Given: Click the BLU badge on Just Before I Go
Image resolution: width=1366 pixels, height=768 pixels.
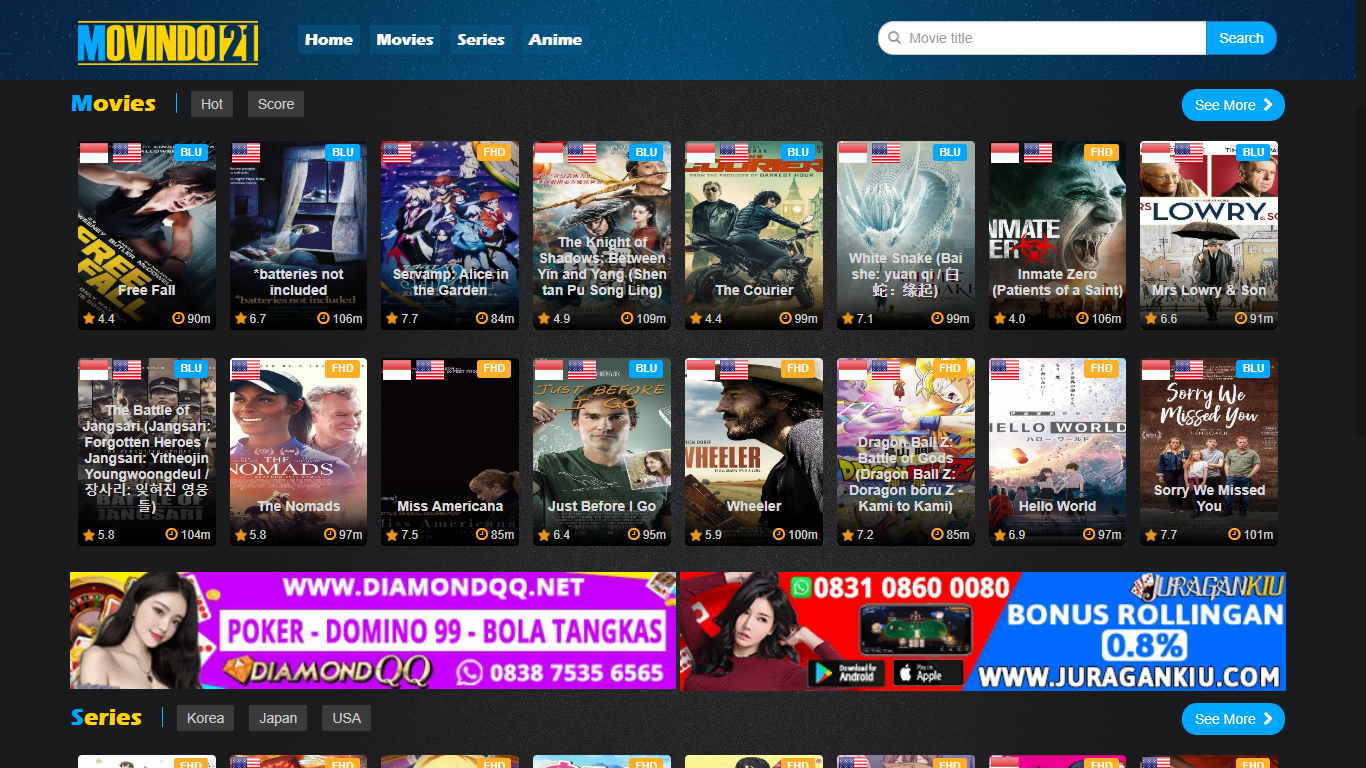Looking at the screenshot, I should click(646, 368).
